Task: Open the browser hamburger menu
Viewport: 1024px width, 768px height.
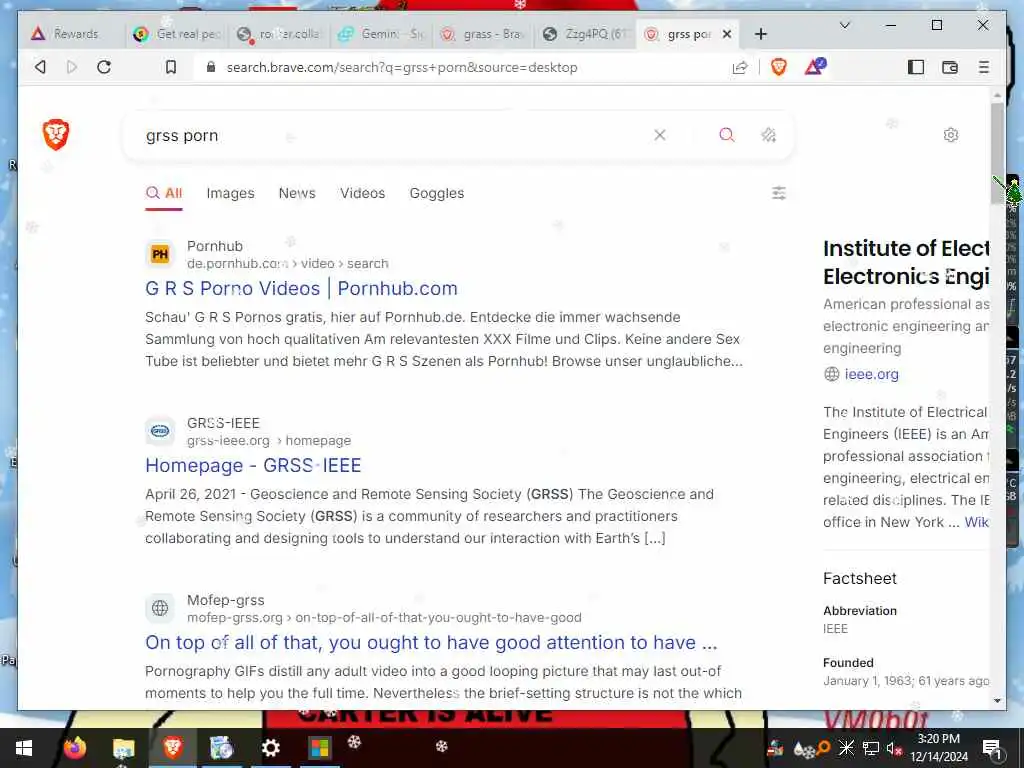Action: 984,67
